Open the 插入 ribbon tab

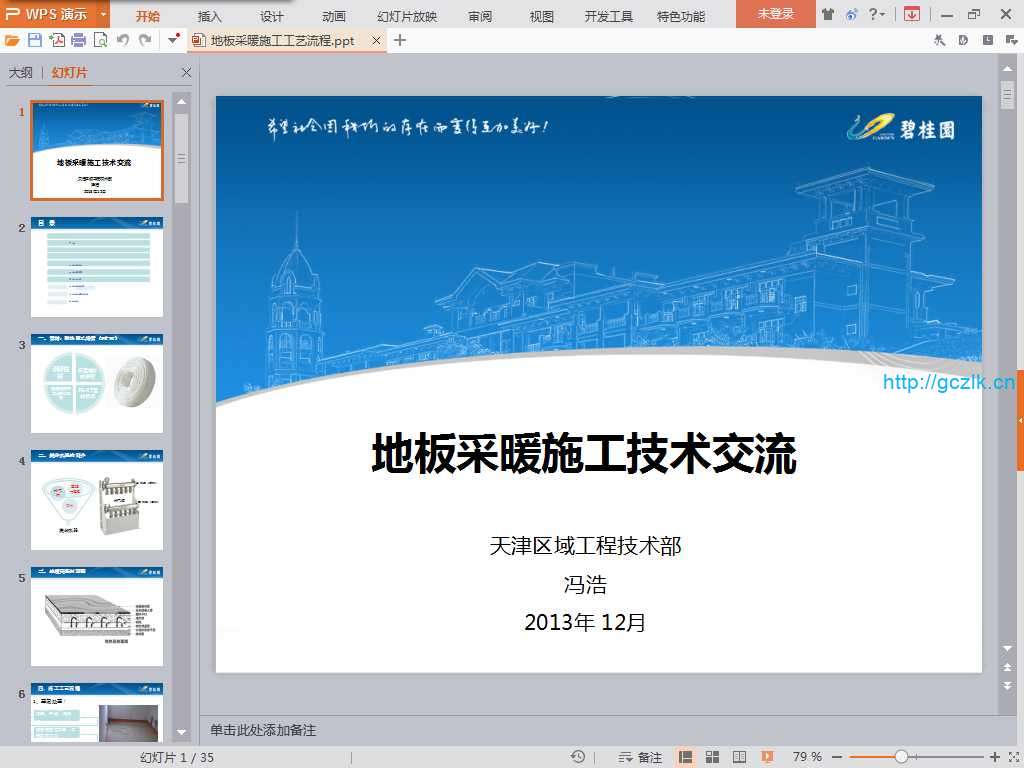click(210, 16)
